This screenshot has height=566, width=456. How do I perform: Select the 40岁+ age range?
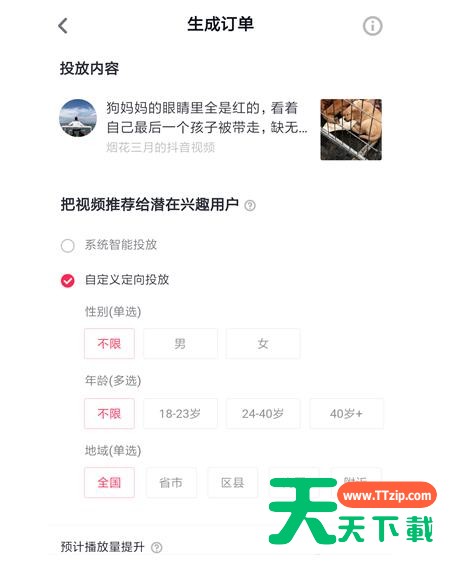point(346,414)
